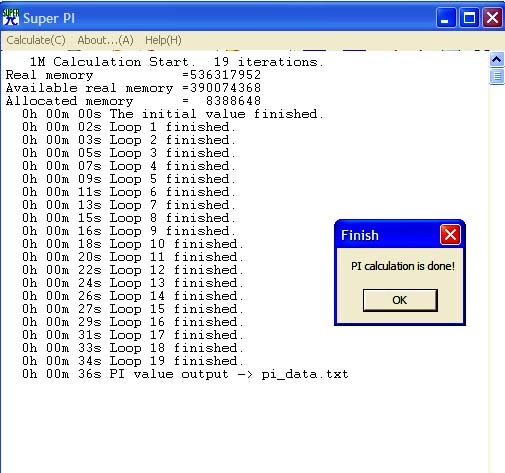This screenshot has width=505, height=473.
Task: Click the 'PI calculation is done!' message
Action: click(x=403, y=266)
